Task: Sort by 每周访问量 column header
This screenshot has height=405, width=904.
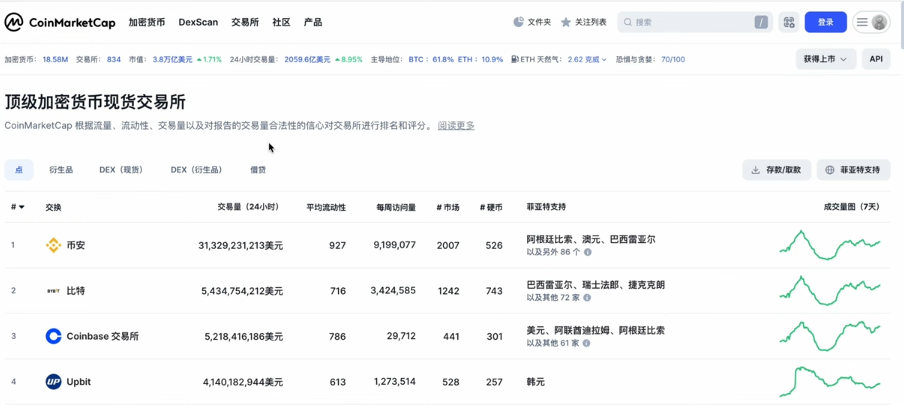Action: pyautogui.click(x=396, y=207)
